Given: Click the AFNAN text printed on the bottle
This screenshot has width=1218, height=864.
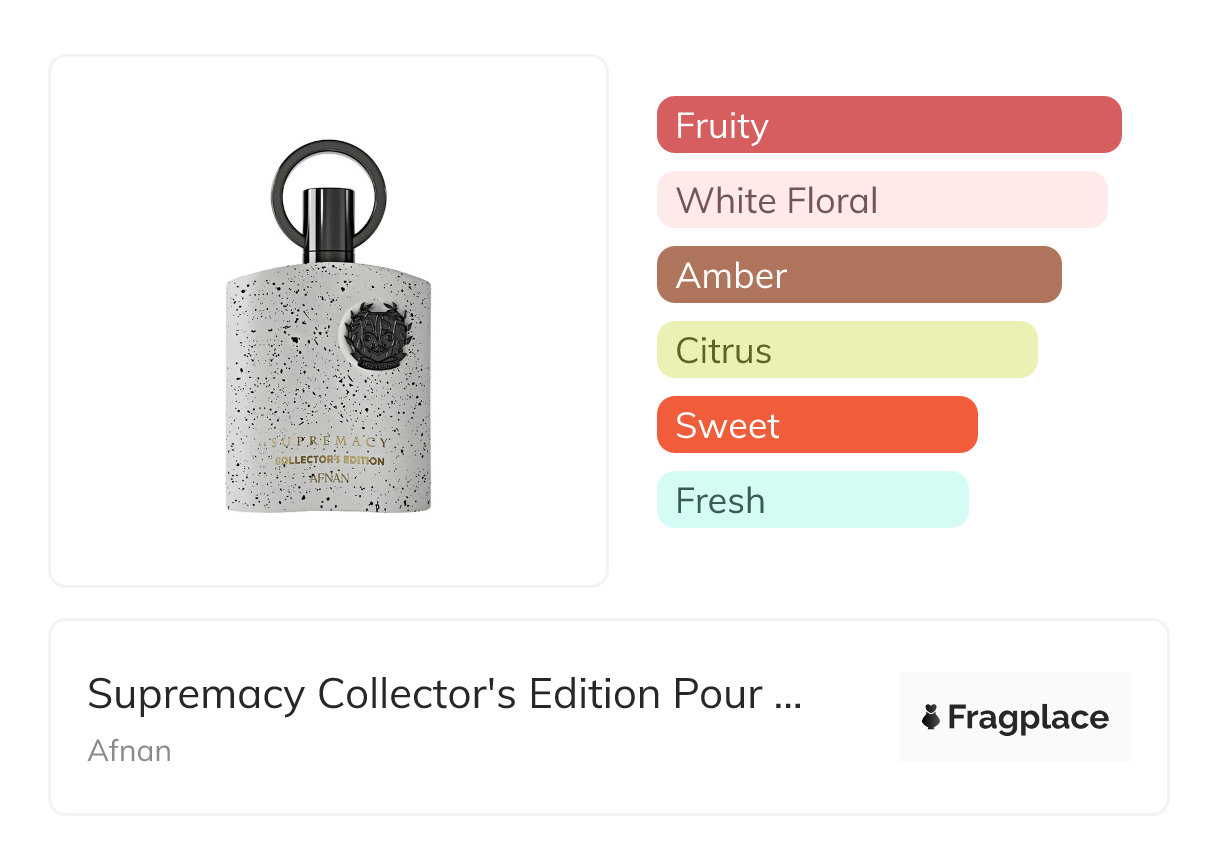Looking at the screenshot, I should 329,478.
